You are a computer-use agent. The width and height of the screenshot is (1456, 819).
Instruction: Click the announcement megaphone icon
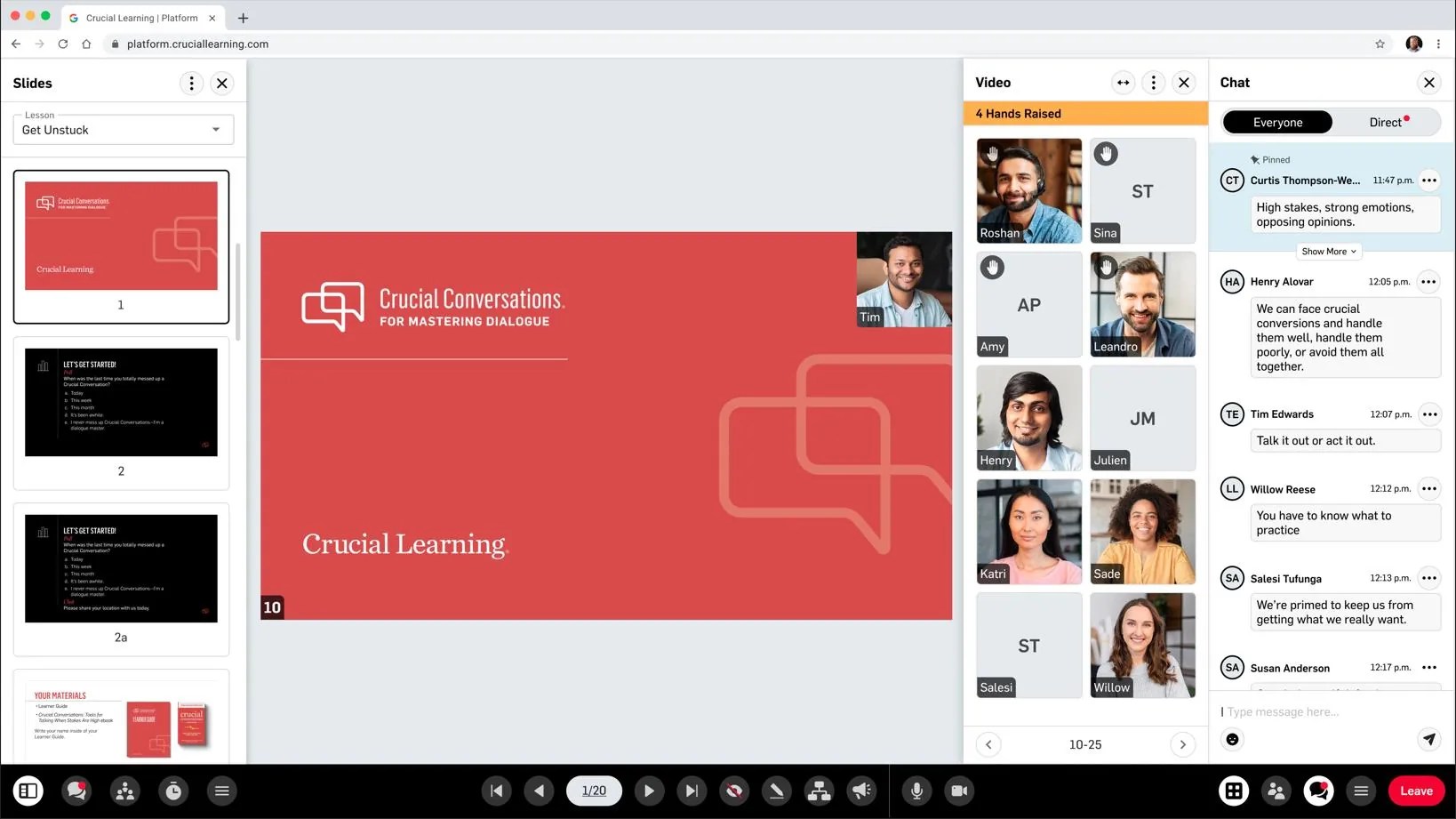coord(861,790)
